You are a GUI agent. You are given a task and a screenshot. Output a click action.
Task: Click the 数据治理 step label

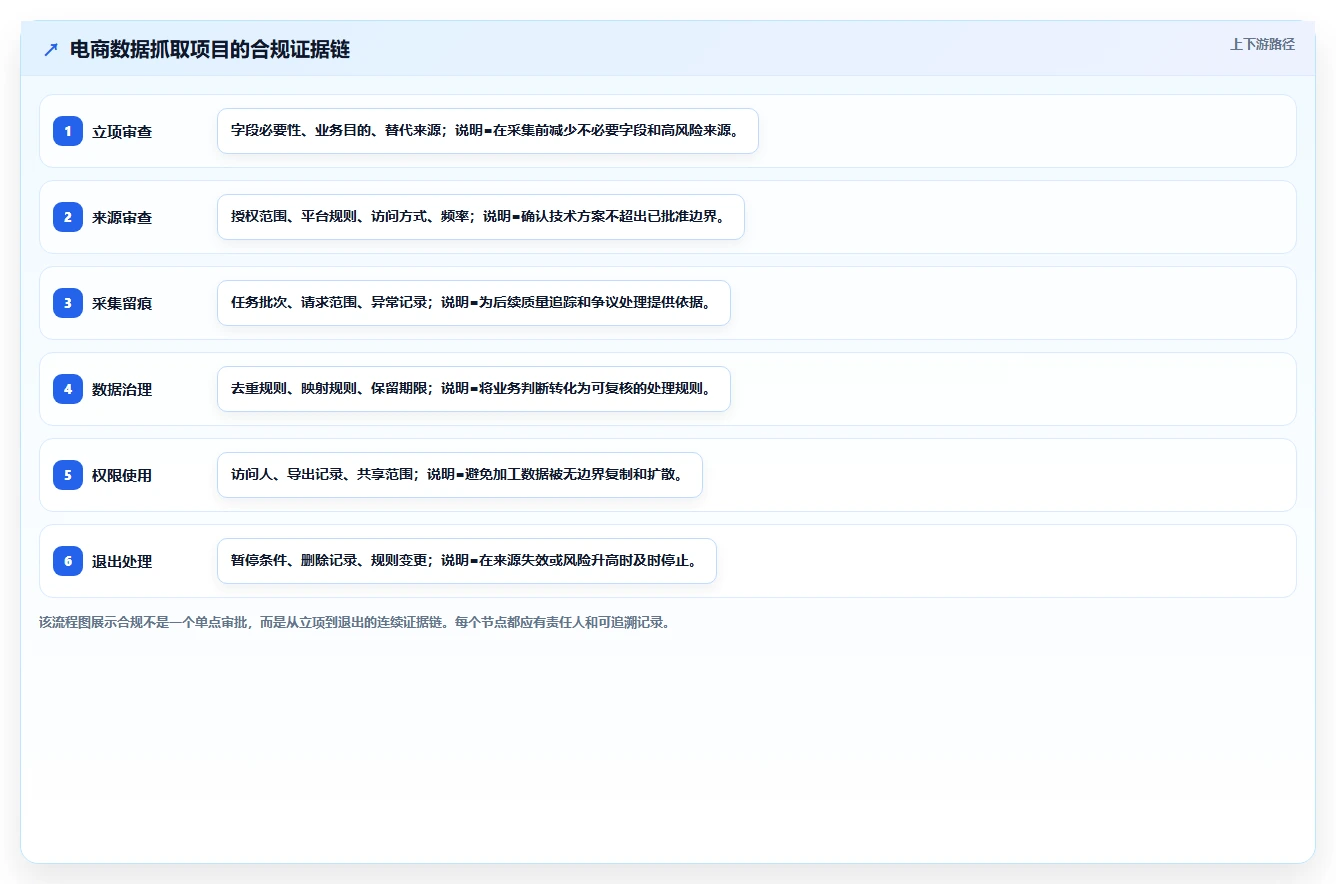[x=122, y=390]
